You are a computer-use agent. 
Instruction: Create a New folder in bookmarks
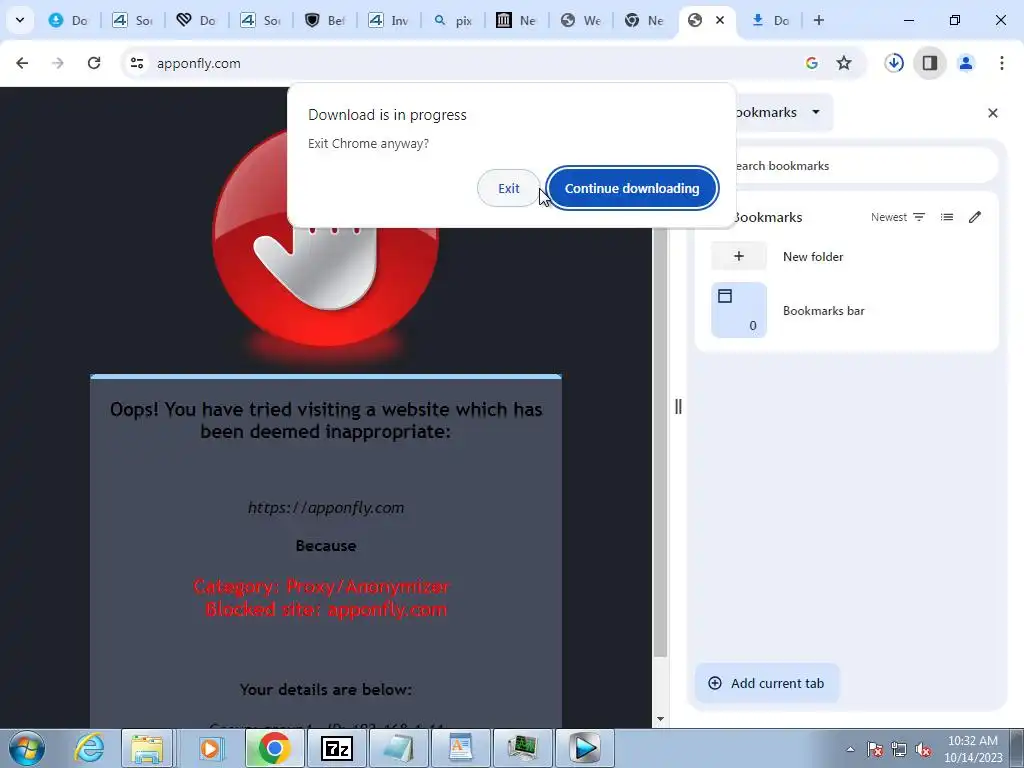846,257
